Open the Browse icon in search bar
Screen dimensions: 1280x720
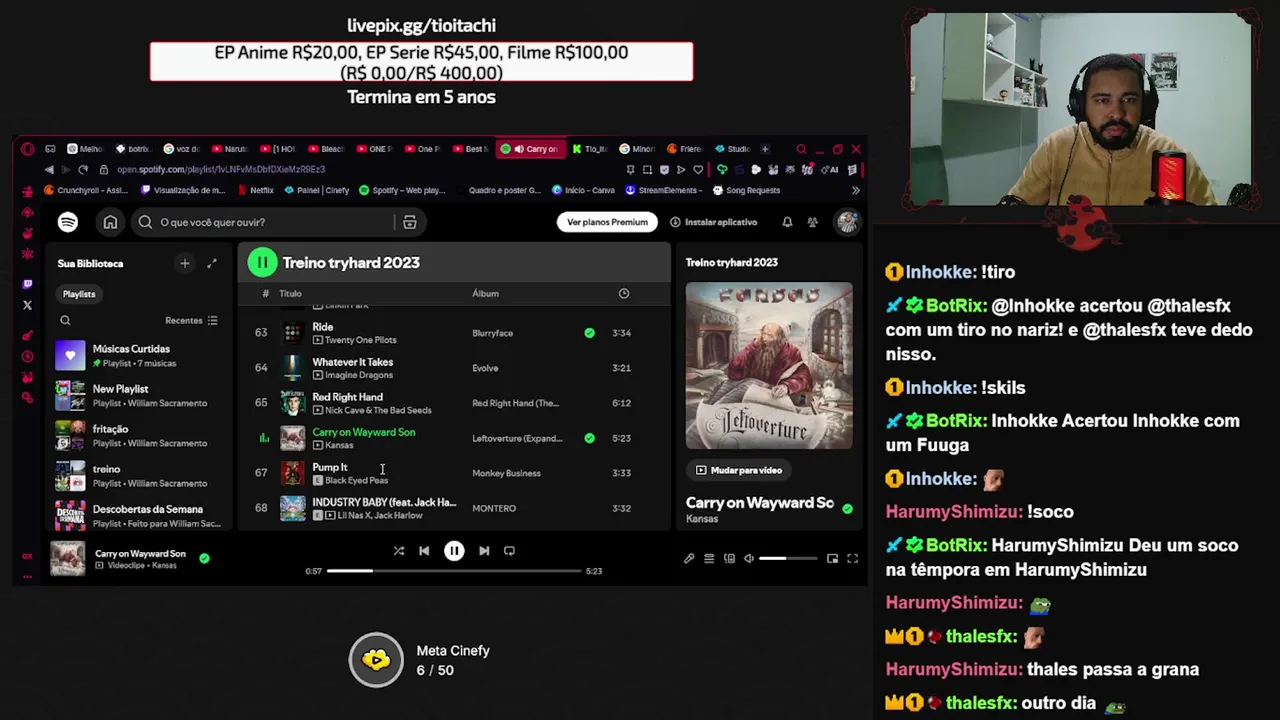coord(409,222)
